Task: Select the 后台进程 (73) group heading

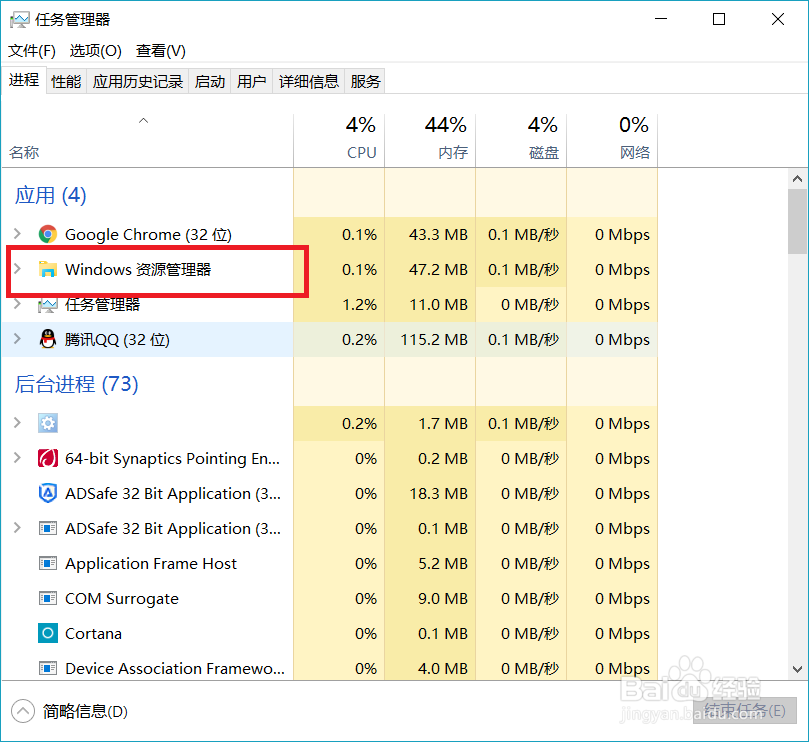Action: (x=76, y=384)
